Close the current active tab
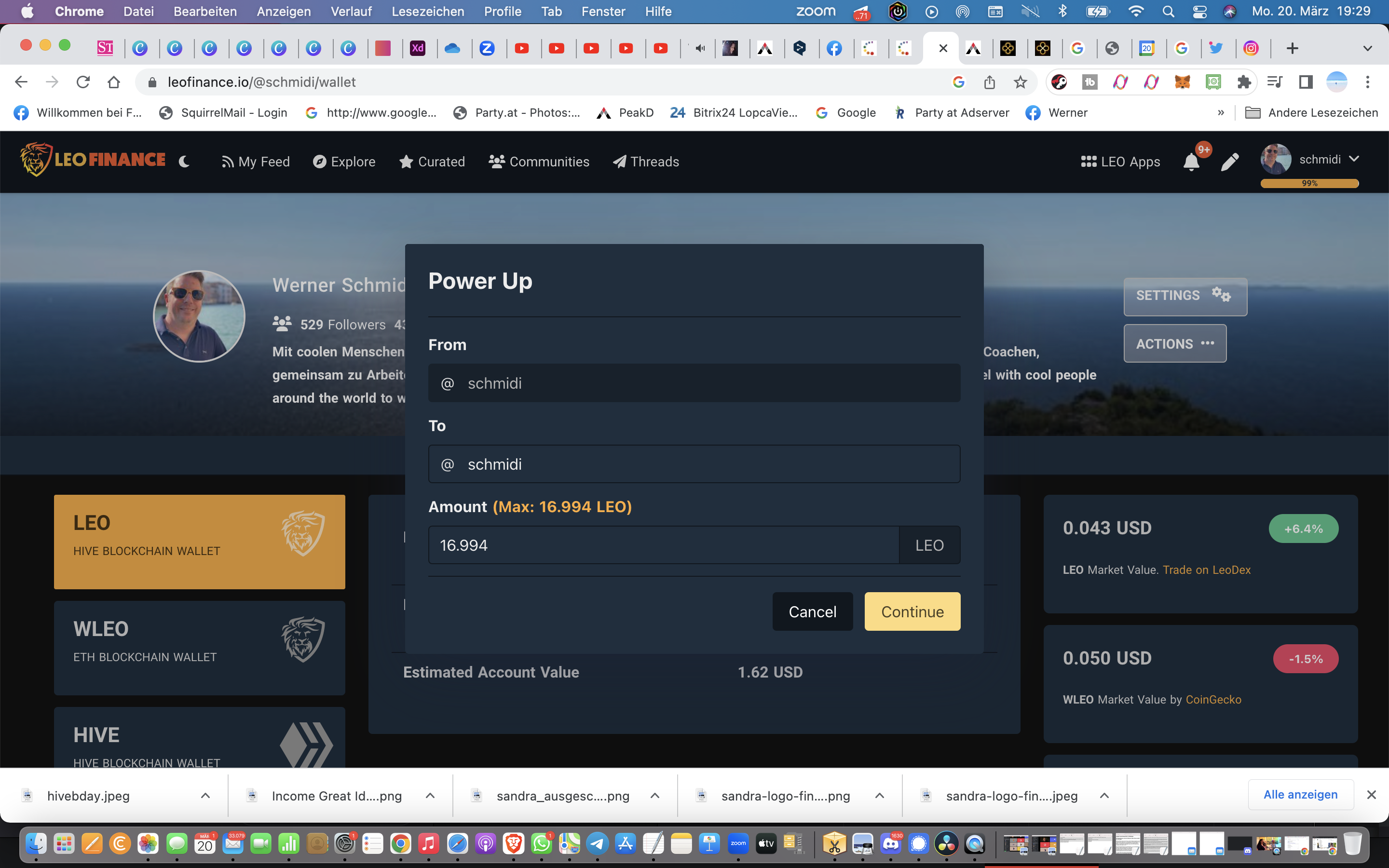Viewport: 1389px width, 868px height. [x=943, y=48]
